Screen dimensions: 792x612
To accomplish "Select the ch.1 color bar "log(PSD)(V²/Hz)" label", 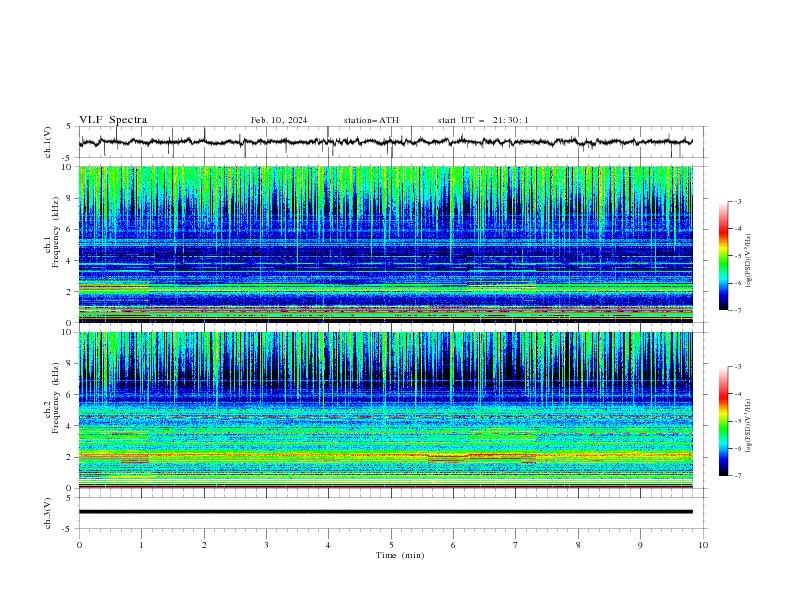I will (749, 261).
